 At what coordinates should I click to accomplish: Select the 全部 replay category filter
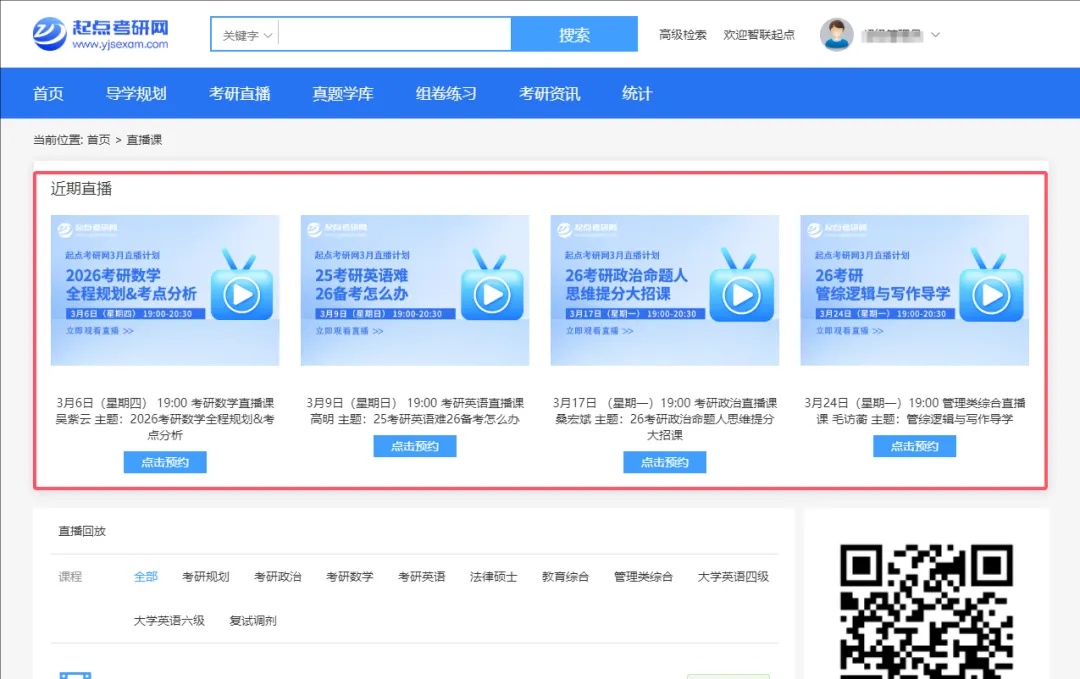146,577
